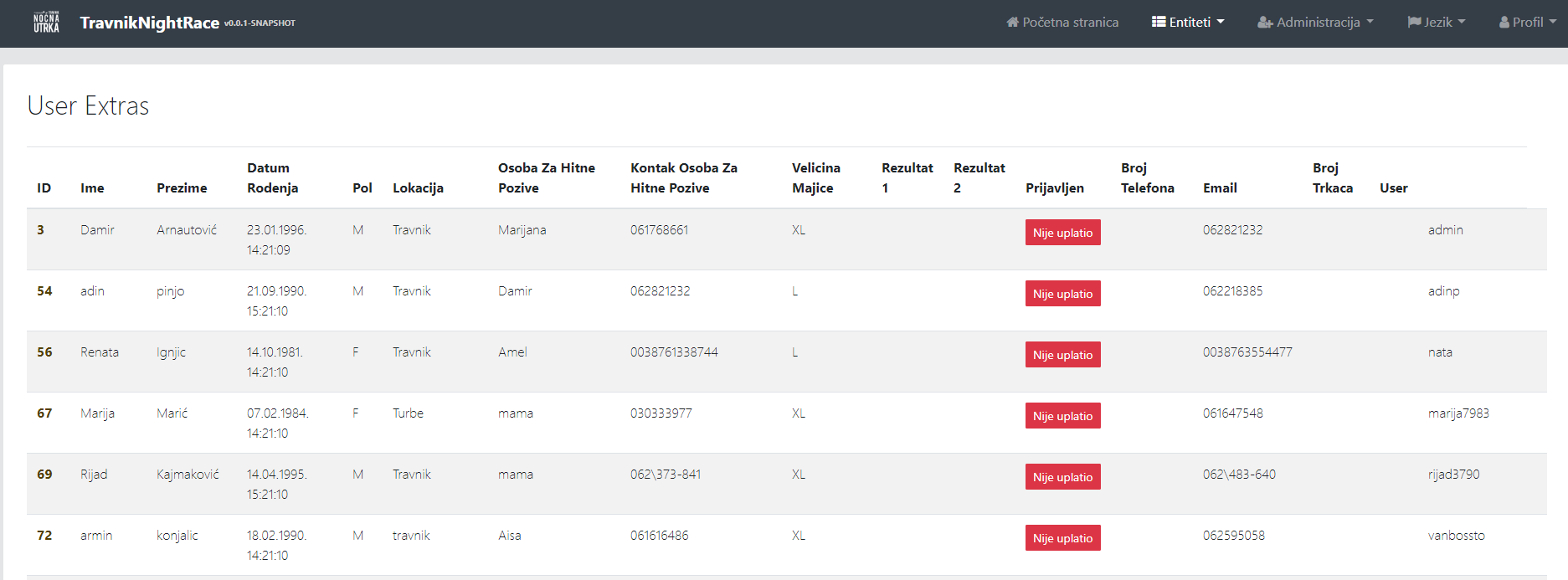Click Nije uplatio for adin pinjo
Viewport: 1568px width, 580px height.
coord(1062,294)
